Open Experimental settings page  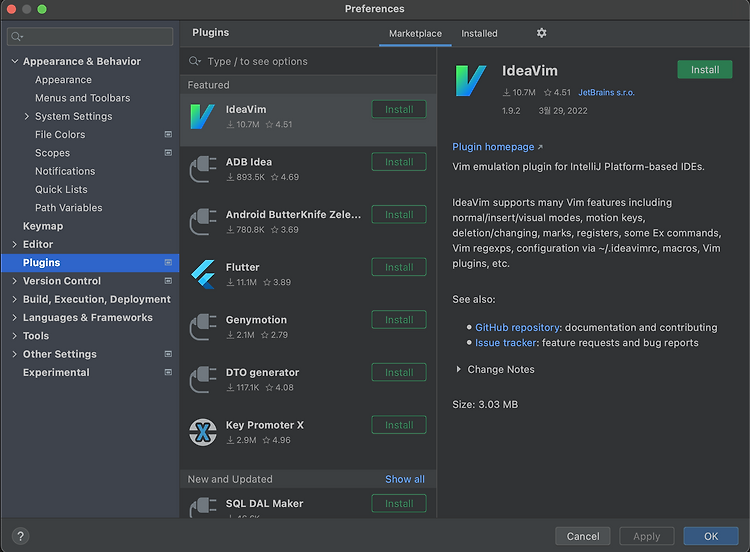[56, 373]
